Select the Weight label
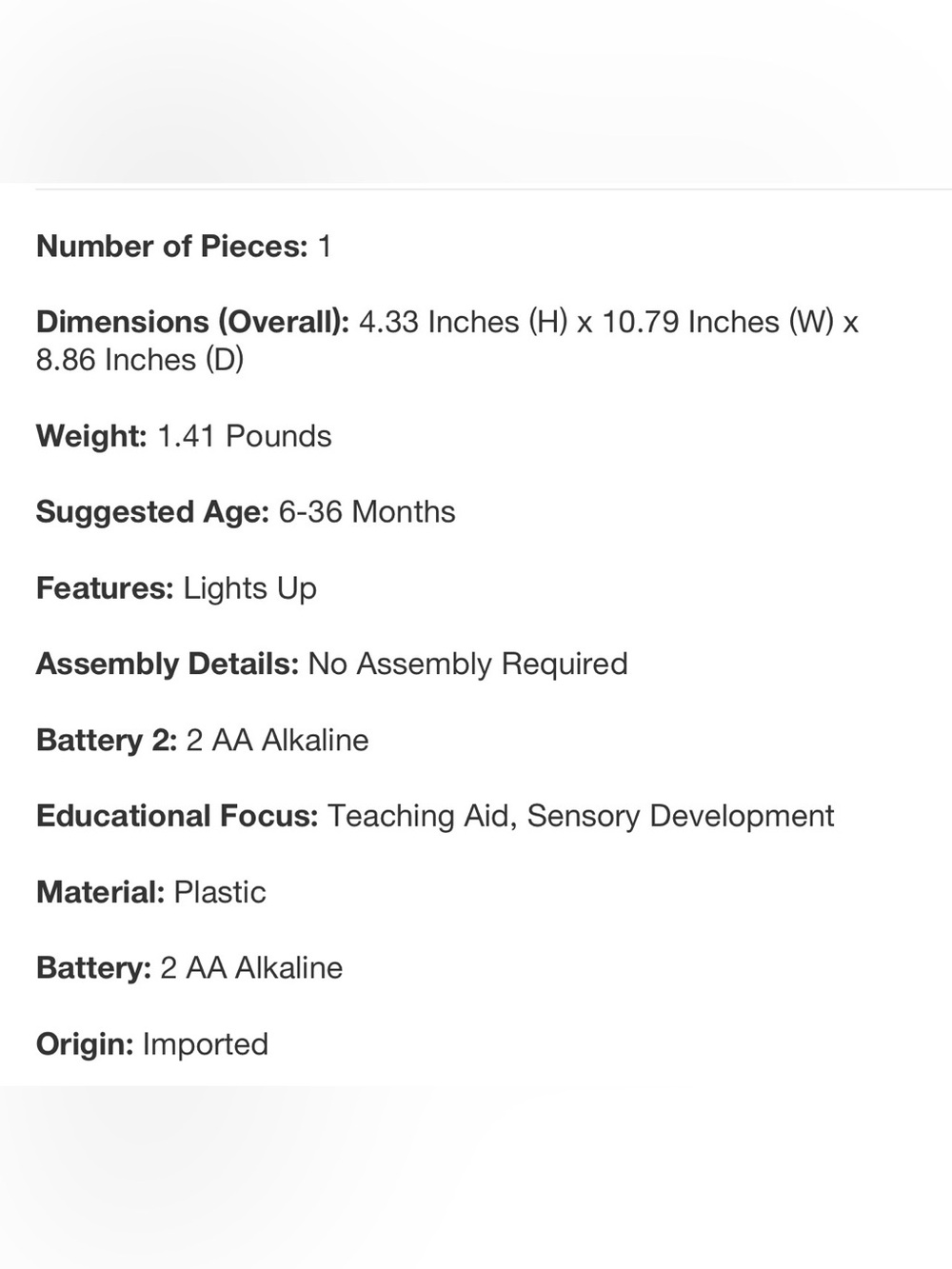This screenshot has height=1269, width=952. click(x=91, y=436)
